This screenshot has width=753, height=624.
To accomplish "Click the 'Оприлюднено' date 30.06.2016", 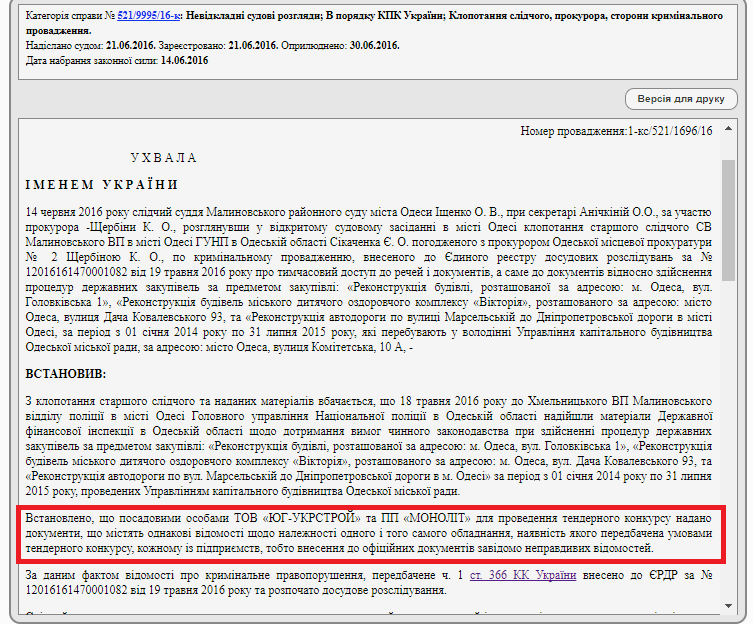I will [x=369, y=46].
